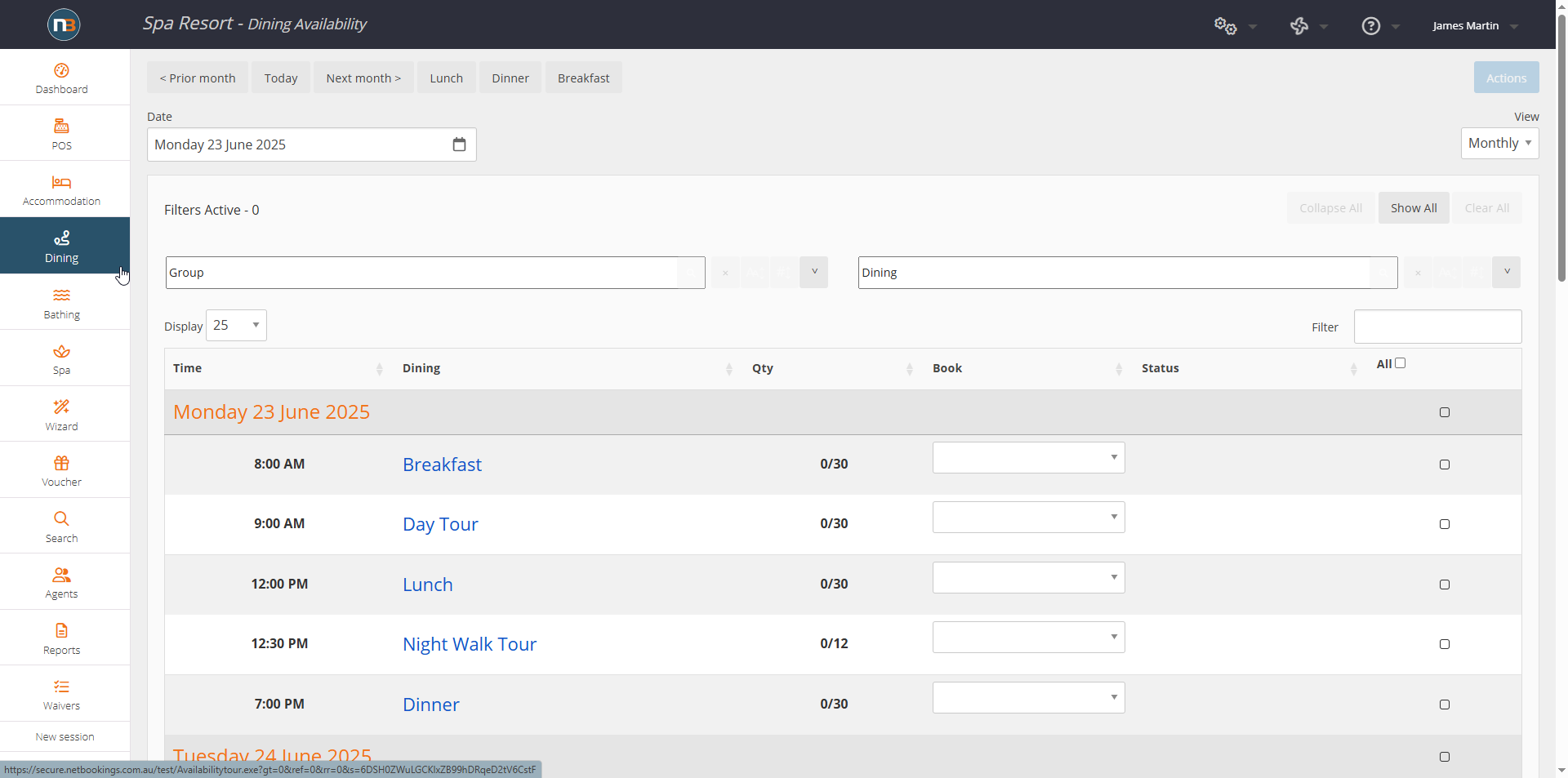Image resolution: width=1568 pixels, height=778 pixels.
Task: Sort by the Qty column arrows
Action: coord(909,369)
